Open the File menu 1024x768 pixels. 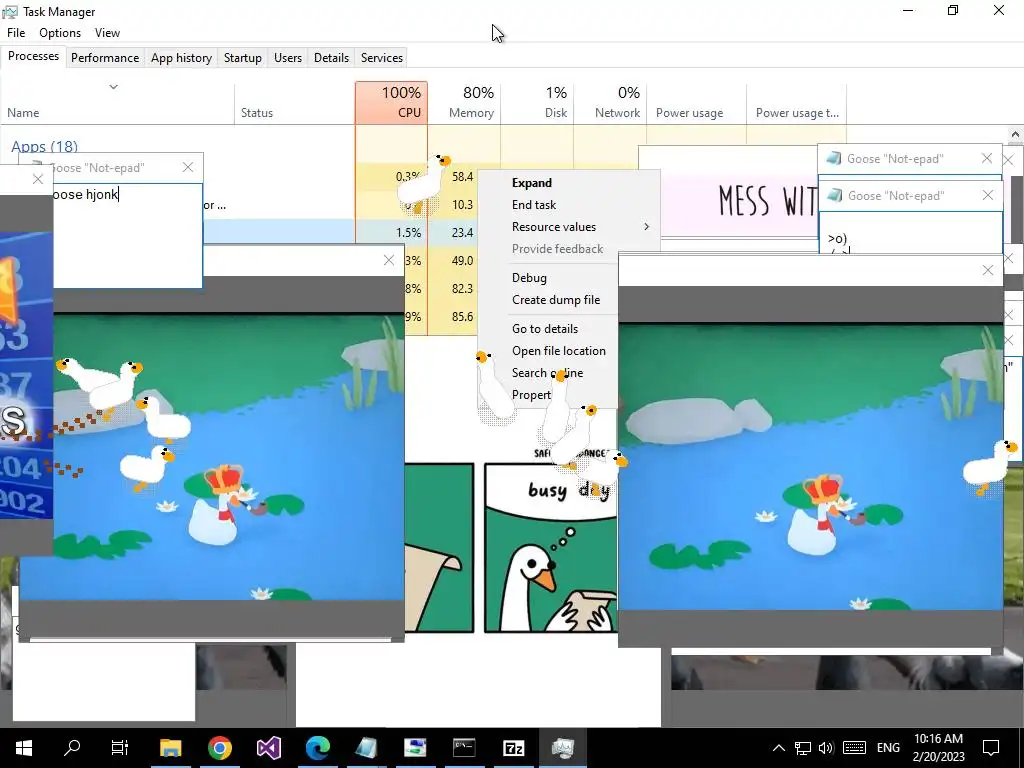pyautogui.click(x=16, y=33)
